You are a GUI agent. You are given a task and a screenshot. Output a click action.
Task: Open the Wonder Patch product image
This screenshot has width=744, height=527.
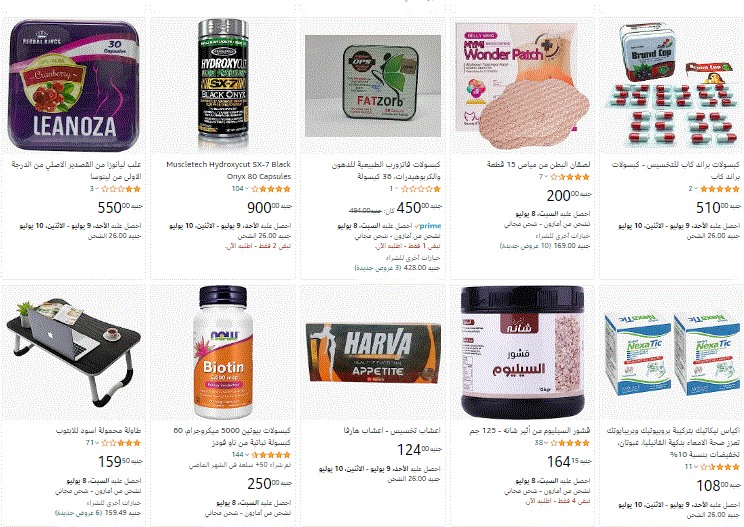[x=522, y=85]
